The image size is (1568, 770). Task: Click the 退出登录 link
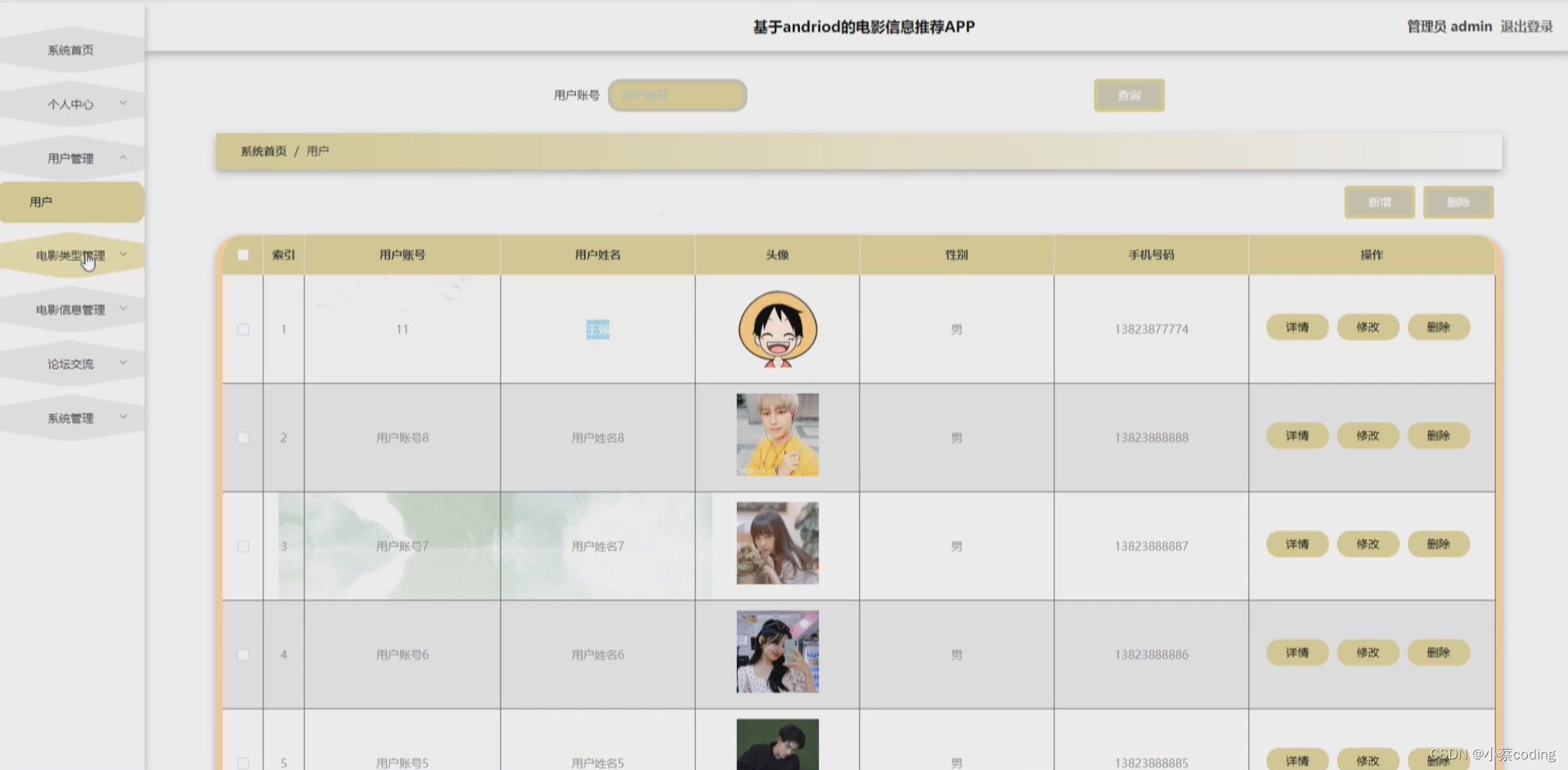1526,26
